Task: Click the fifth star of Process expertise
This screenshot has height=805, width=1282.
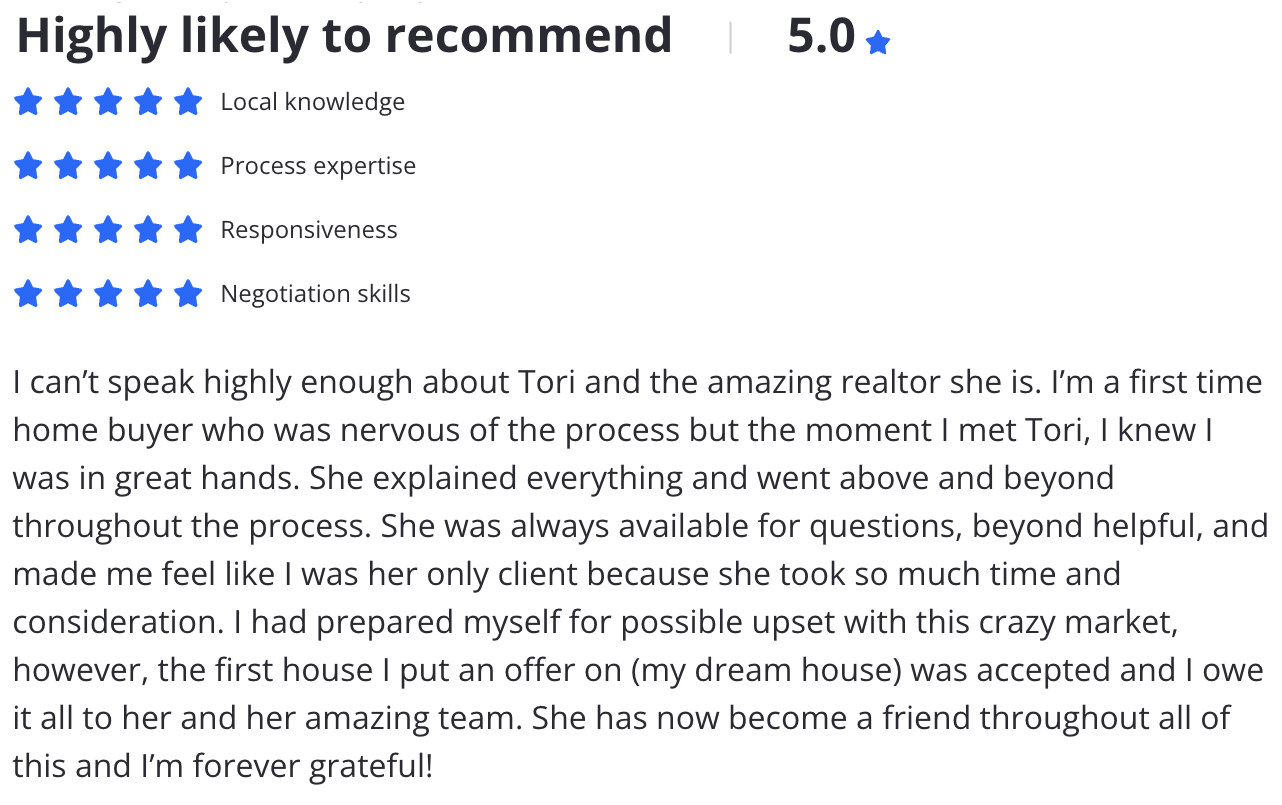Action: 188,166
